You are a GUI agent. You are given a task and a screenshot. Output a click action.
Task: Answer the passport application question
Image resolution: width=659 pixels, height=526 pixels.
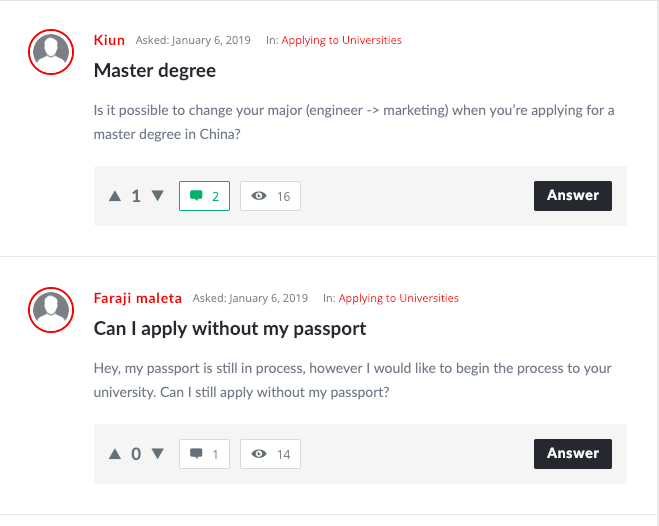[572, 453]
